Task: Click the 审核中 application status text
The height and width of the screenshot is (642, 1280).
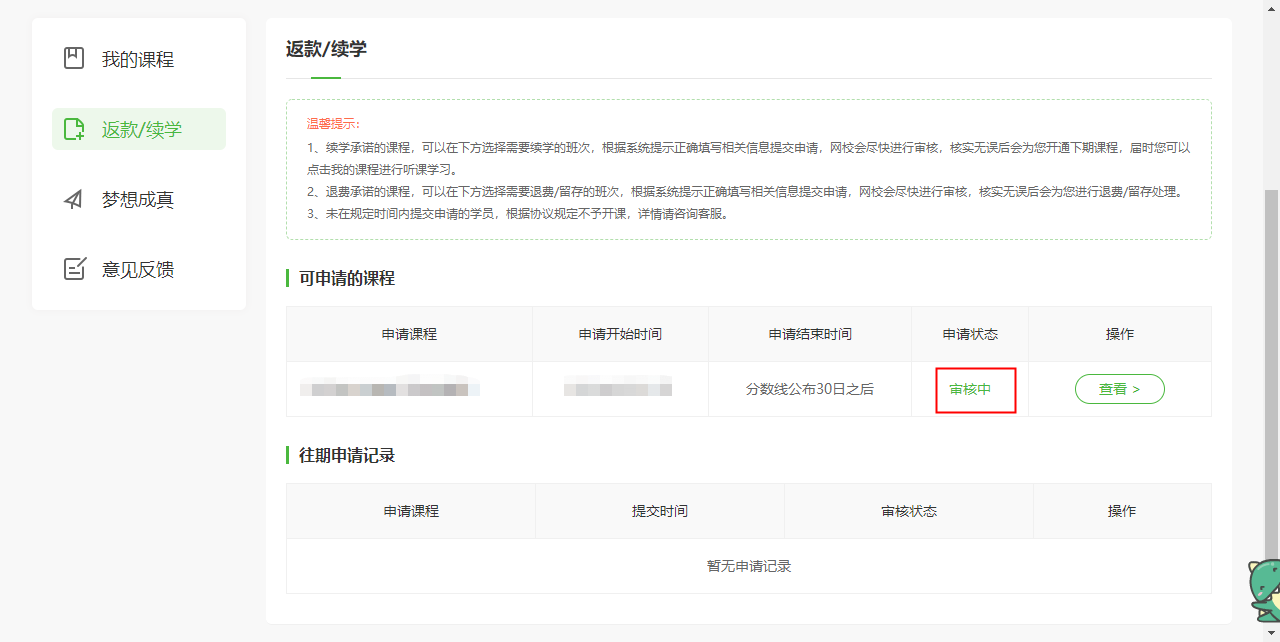Action: tap(970, 389)
